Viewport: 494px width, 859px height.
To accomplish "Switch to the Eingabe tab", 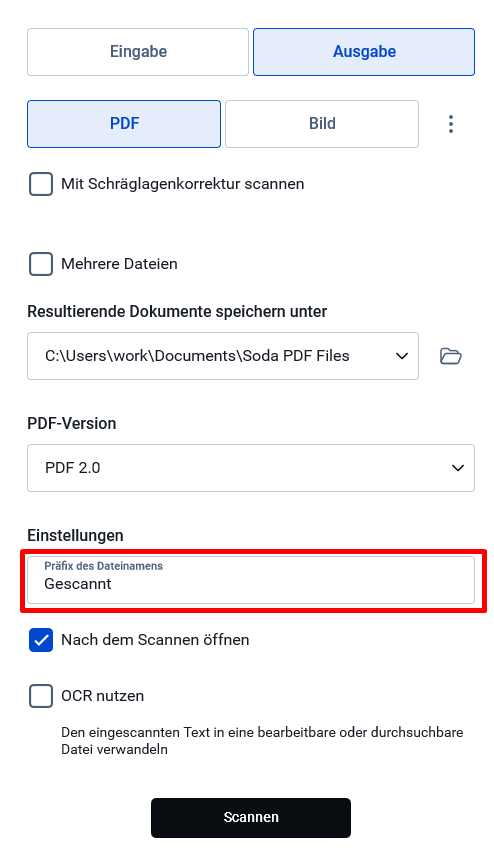I will [138, 51].
